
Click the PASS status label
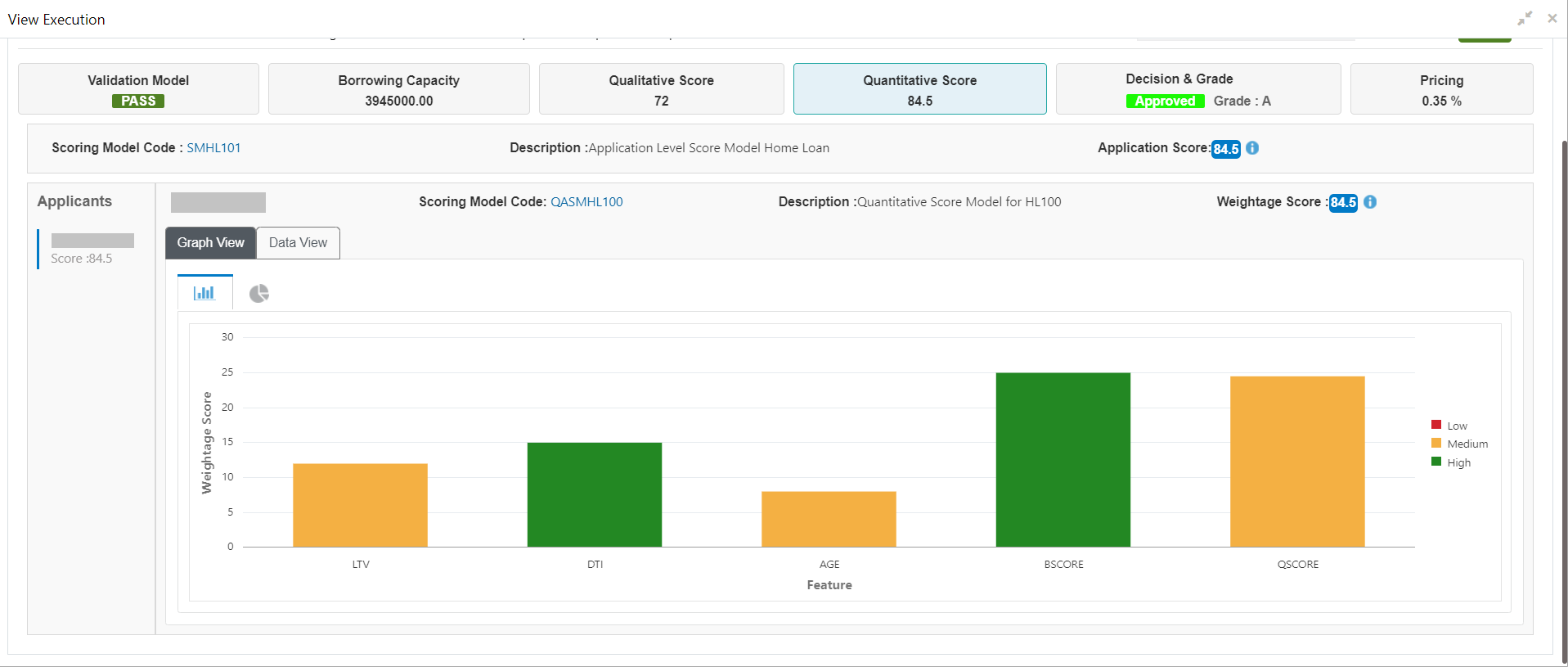click(x=138, y=101)
